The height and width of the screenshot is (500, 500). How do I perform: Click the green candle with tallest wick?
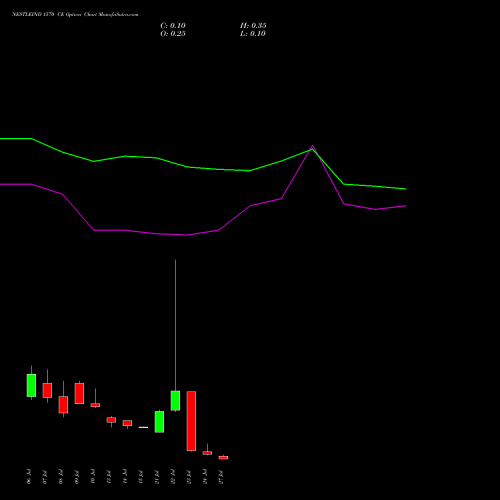[175, 401]
